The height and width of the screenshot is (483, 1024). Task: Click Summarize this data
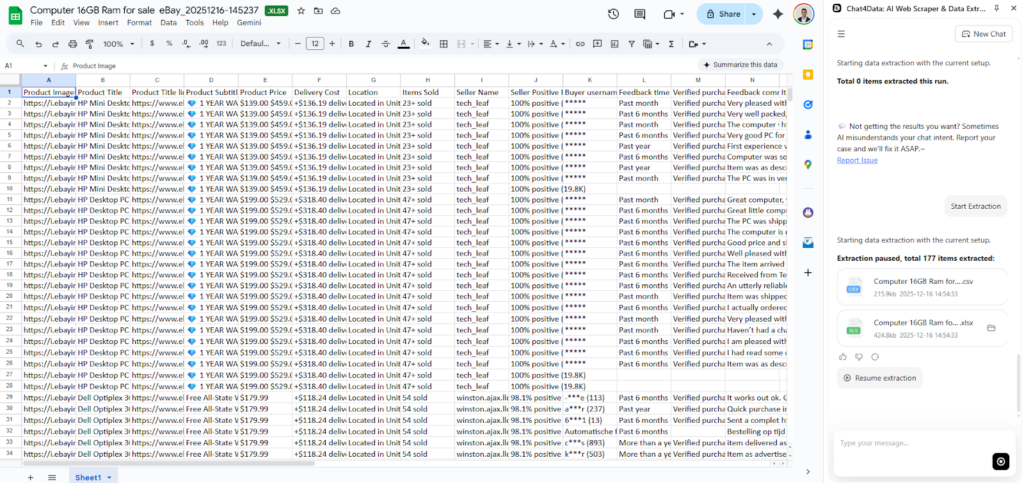click(740, 65)
